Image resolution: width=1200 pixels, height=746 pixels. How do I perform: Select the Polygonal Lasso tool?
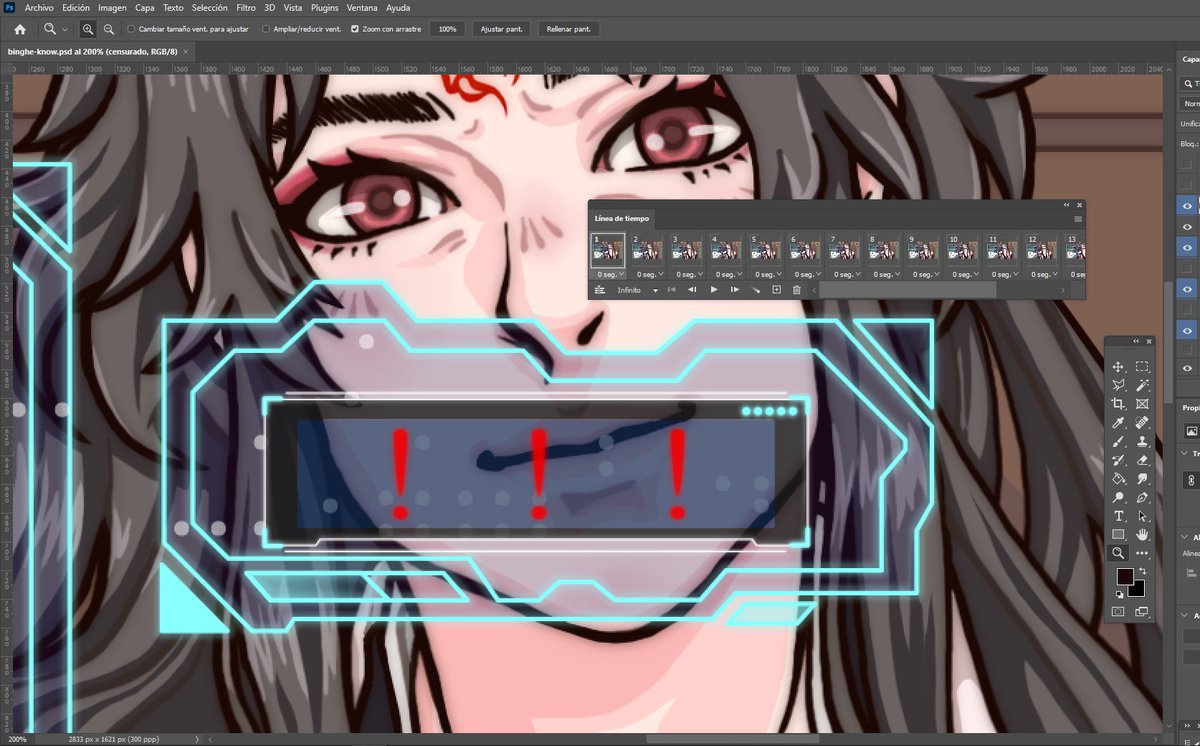1119,386
